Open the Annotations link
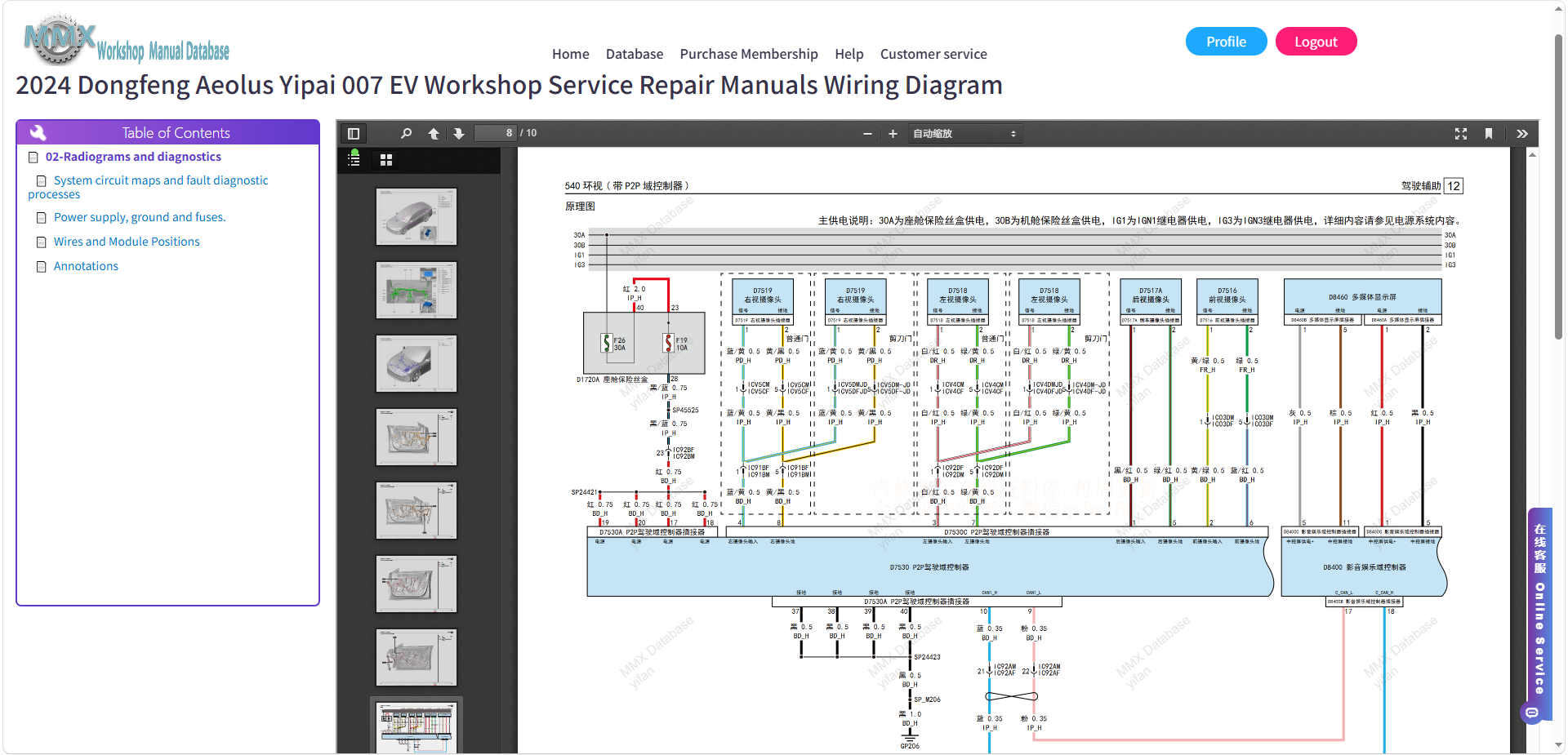The height and width of the screenshot is (755, 1568). [86, 266]
